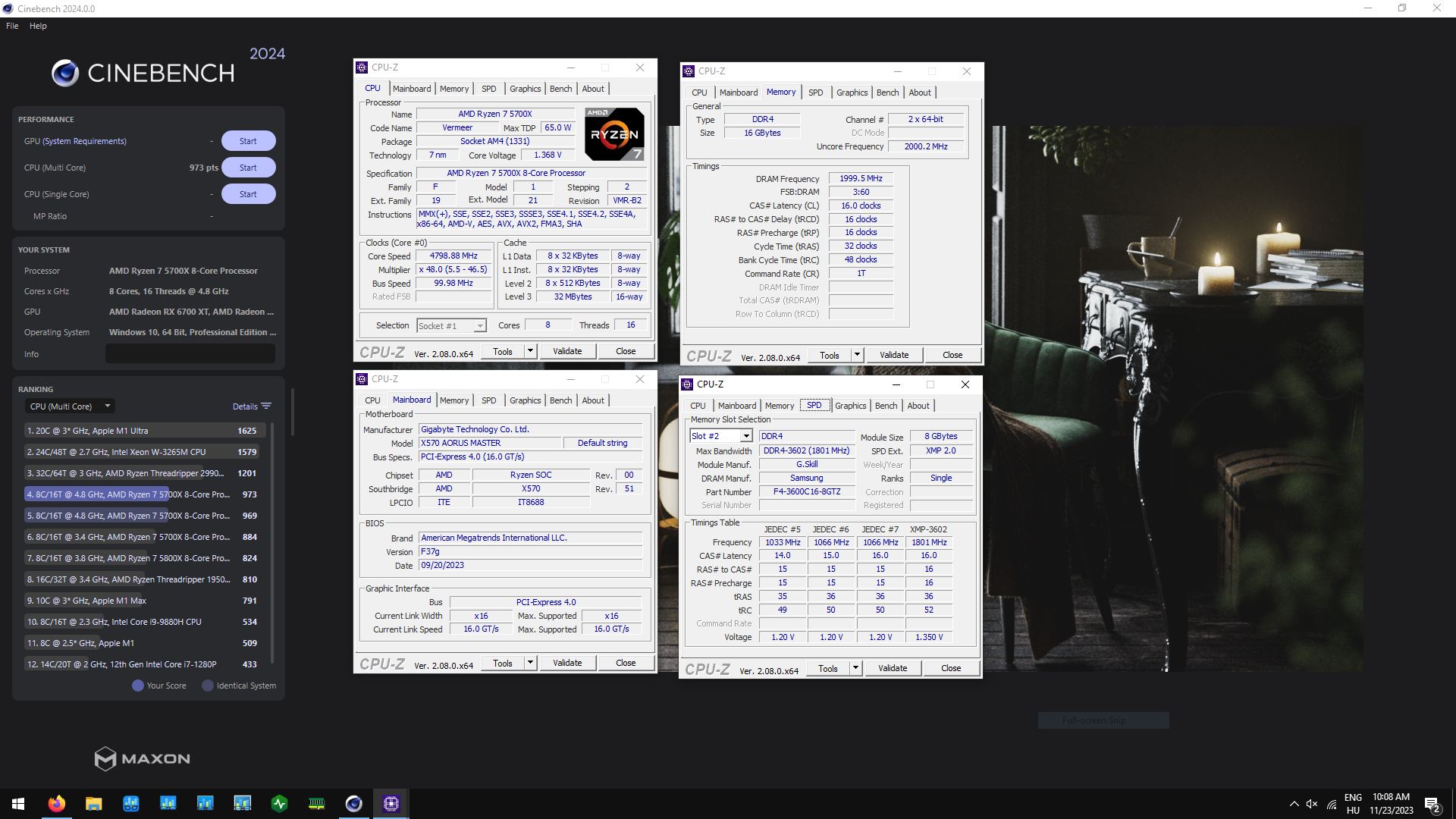
Task: Open the File menu in Cinebench
Action: point(12,26)
